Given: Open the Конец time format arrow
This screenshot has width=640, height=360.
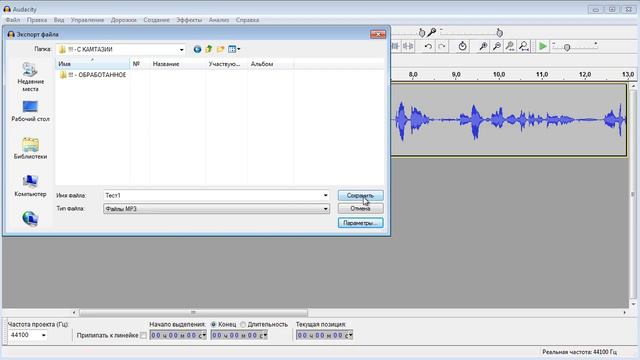Looking at the screenshot, I should click(x=265, y=335).
